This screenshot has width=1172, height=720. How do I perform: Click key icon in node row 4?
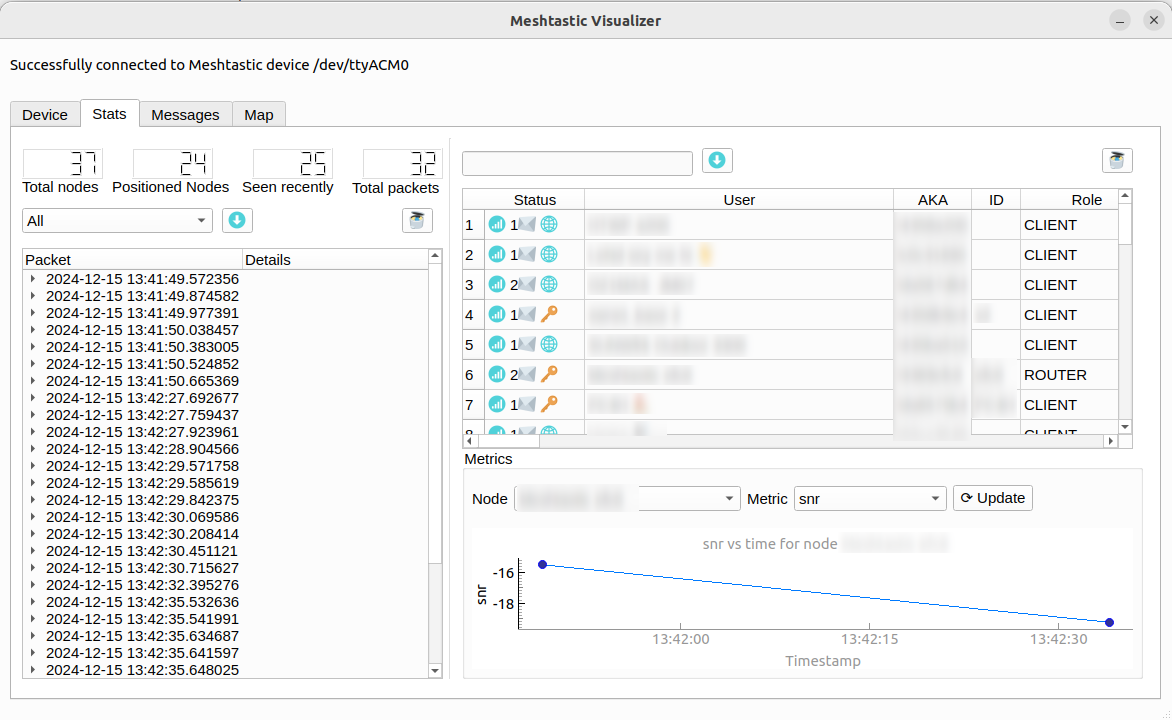[549, 314]
